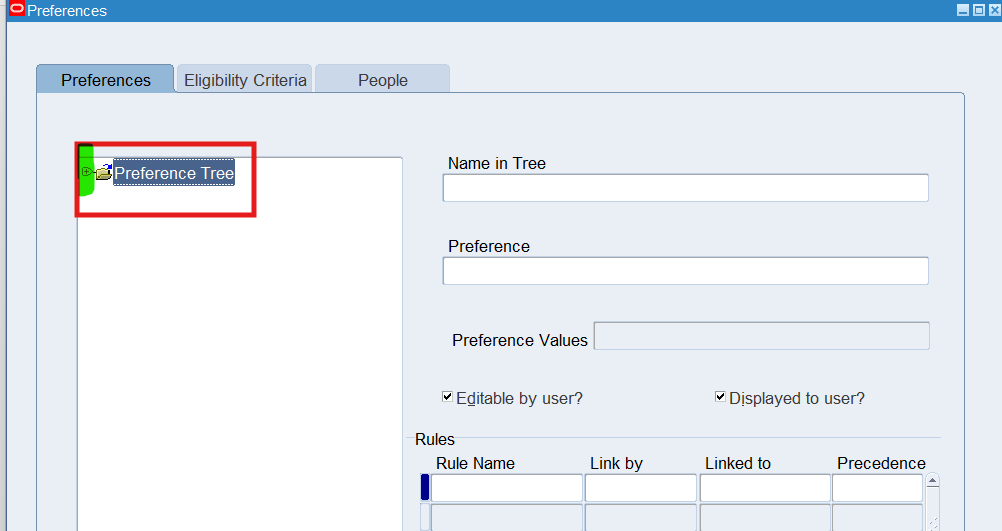Minimize the Preferences window
Viewport: 1002px width, 531px height.
[963, 10]
